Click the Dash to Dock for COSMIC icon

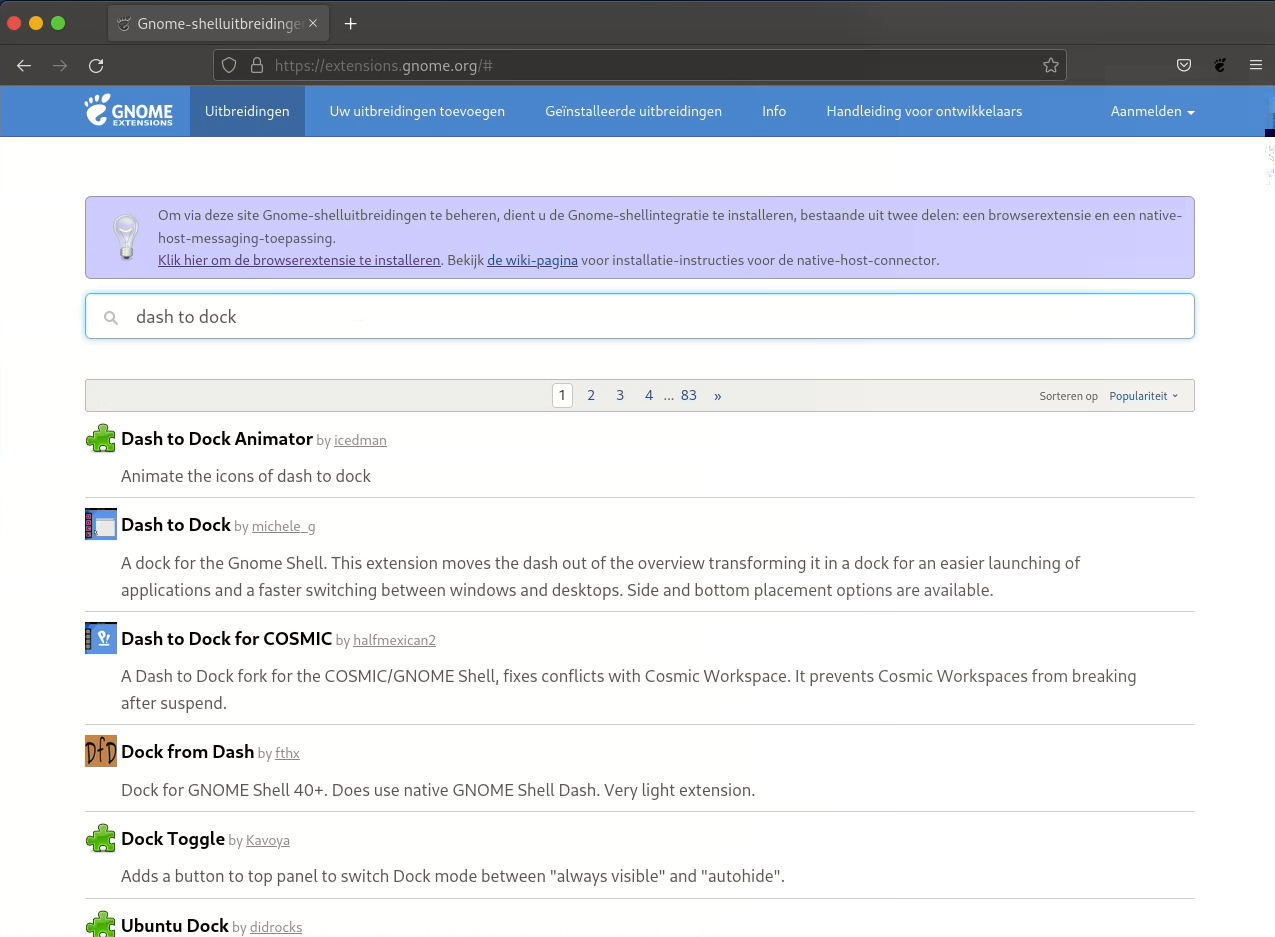point(101,638)
